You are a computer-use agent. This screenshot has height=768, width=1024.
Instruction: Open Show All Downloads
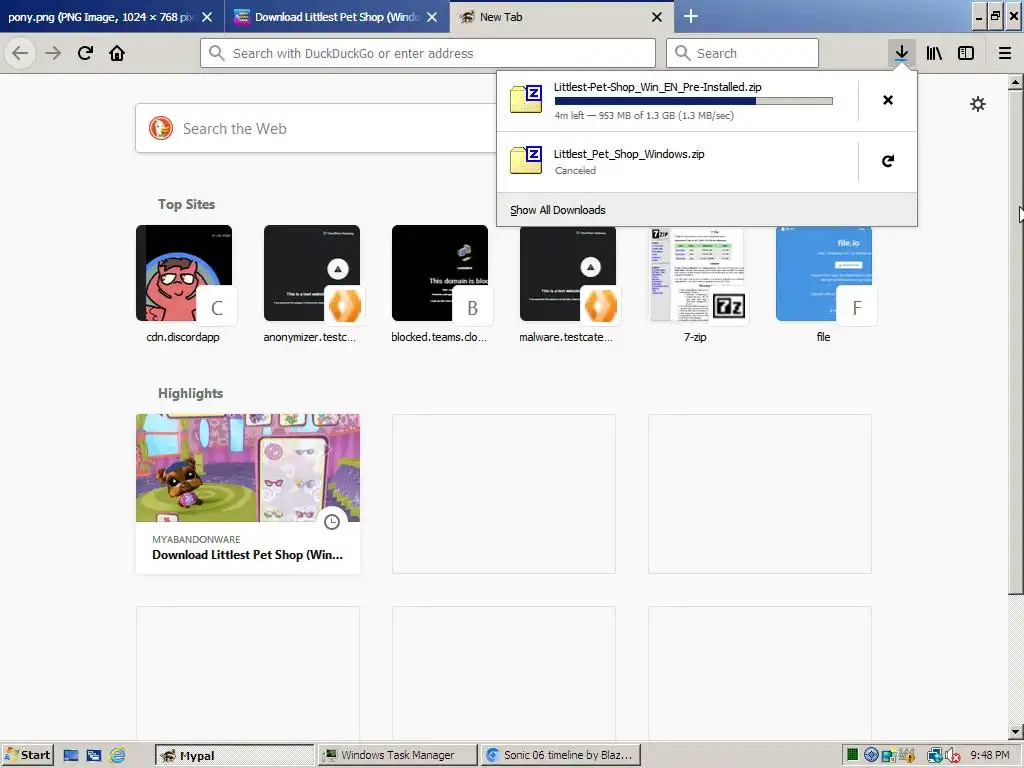[707, 210]
